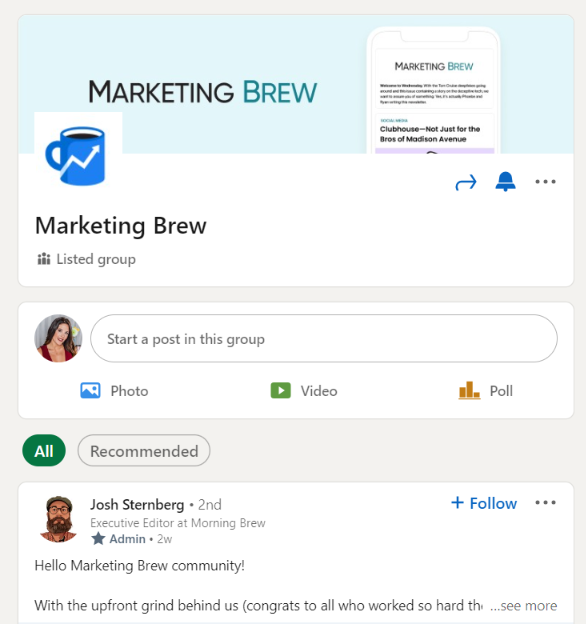
Task: Click the Admin star badge
Action: point(98,539)
